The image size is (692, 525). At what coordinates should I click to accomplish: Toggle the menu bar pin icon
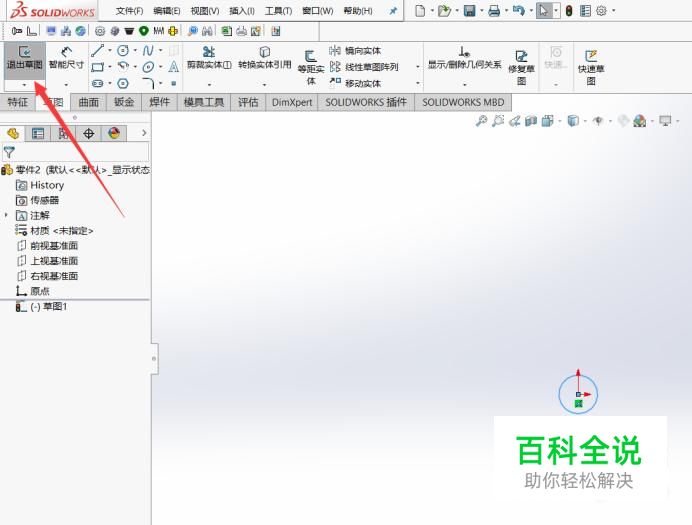click(x=393, y=11)
